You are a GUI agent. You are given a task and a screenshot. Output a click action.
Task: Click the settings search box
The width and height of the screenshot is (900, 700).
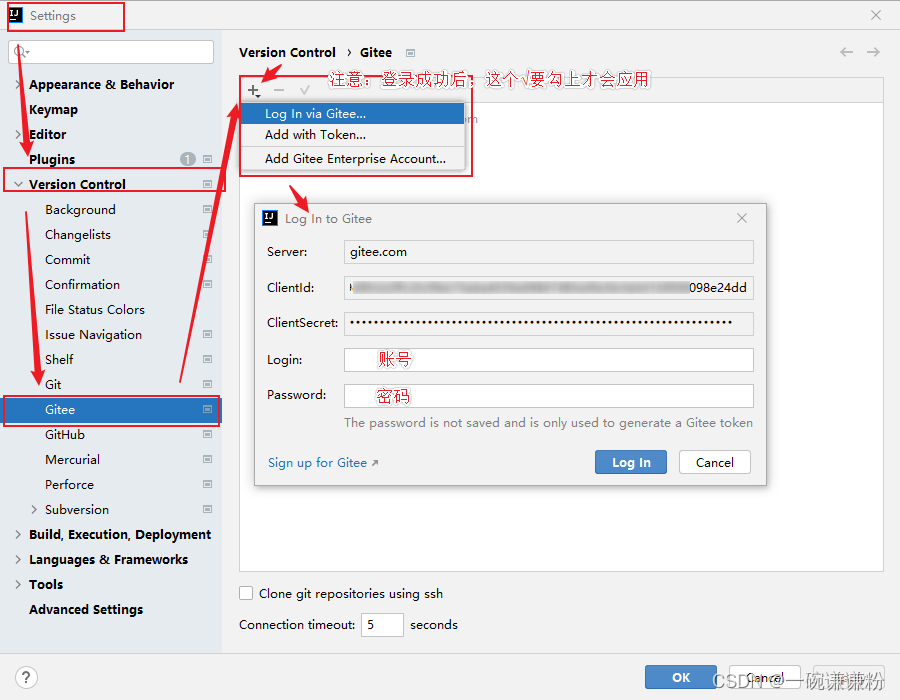(x=111, y=52)
